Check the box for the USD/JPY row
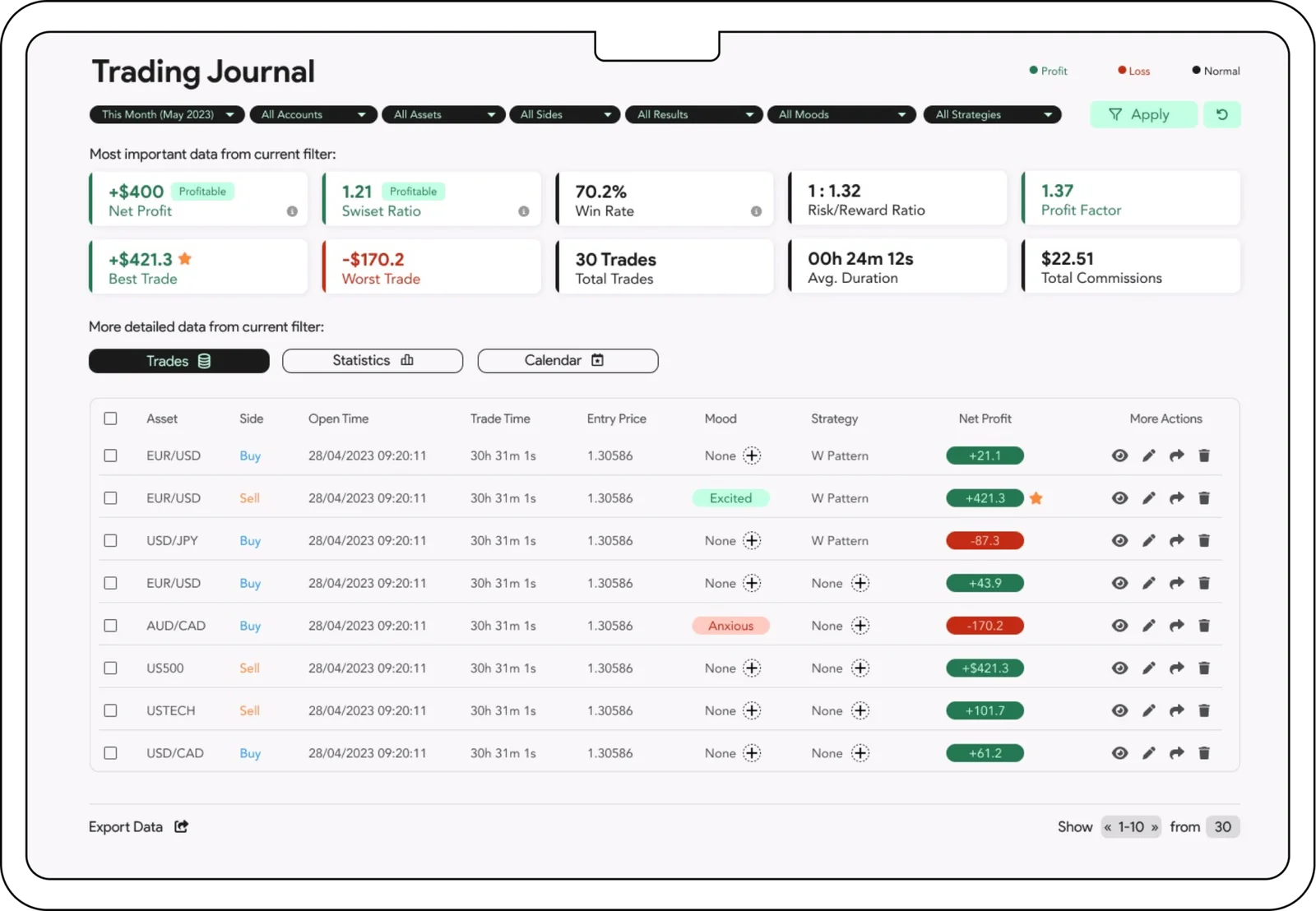Viewport: 1316px width, 911px height. point(110,540)
